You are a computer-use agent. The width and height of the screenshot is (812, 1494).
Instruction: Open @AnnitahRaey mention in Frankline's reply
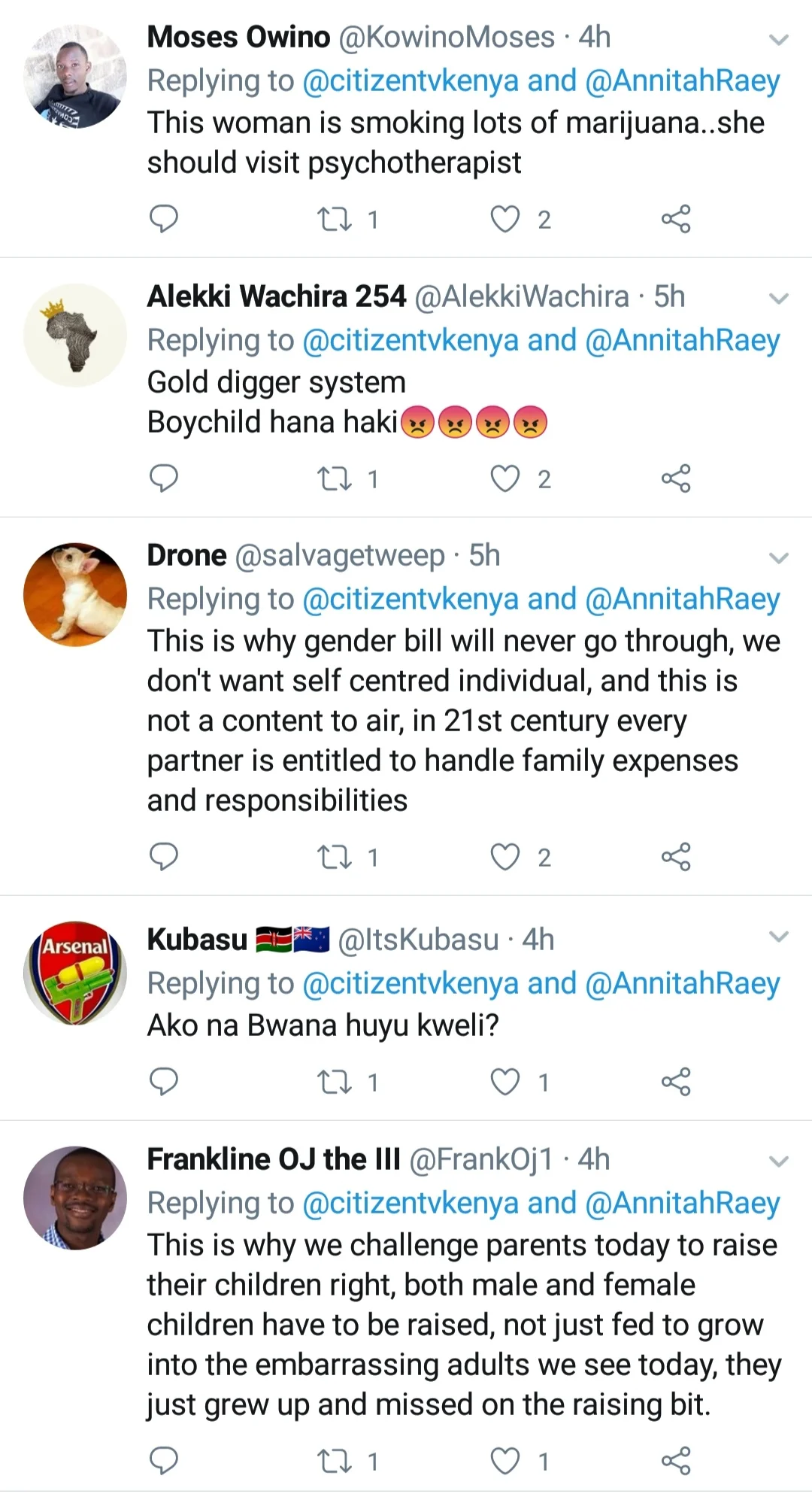pyautogui.click(x=682, y=1203)
